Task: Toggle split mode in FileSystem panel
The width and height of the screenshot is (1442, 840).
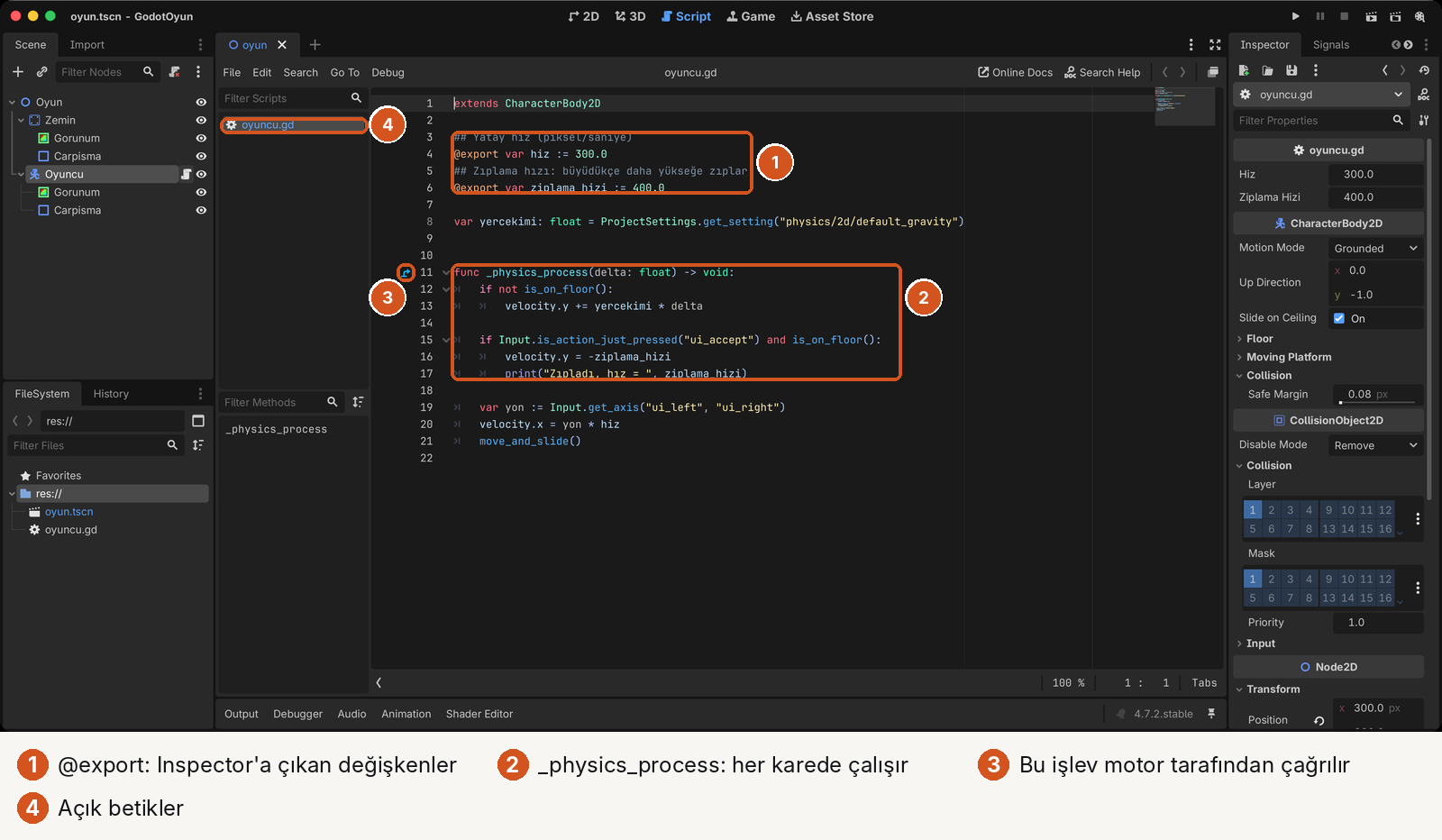Action: click(x=198, y=421)
